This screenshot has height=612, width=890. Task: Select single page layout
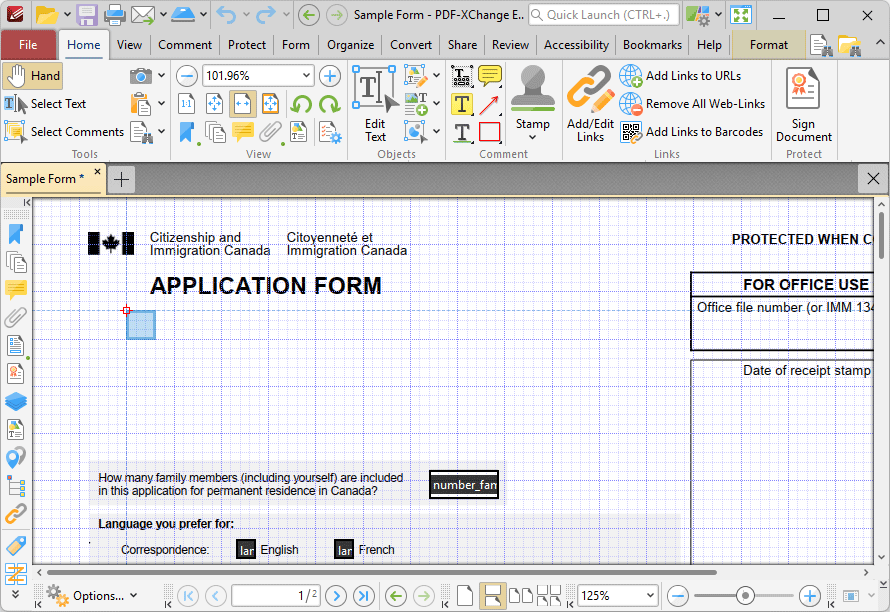pos(464,596)
